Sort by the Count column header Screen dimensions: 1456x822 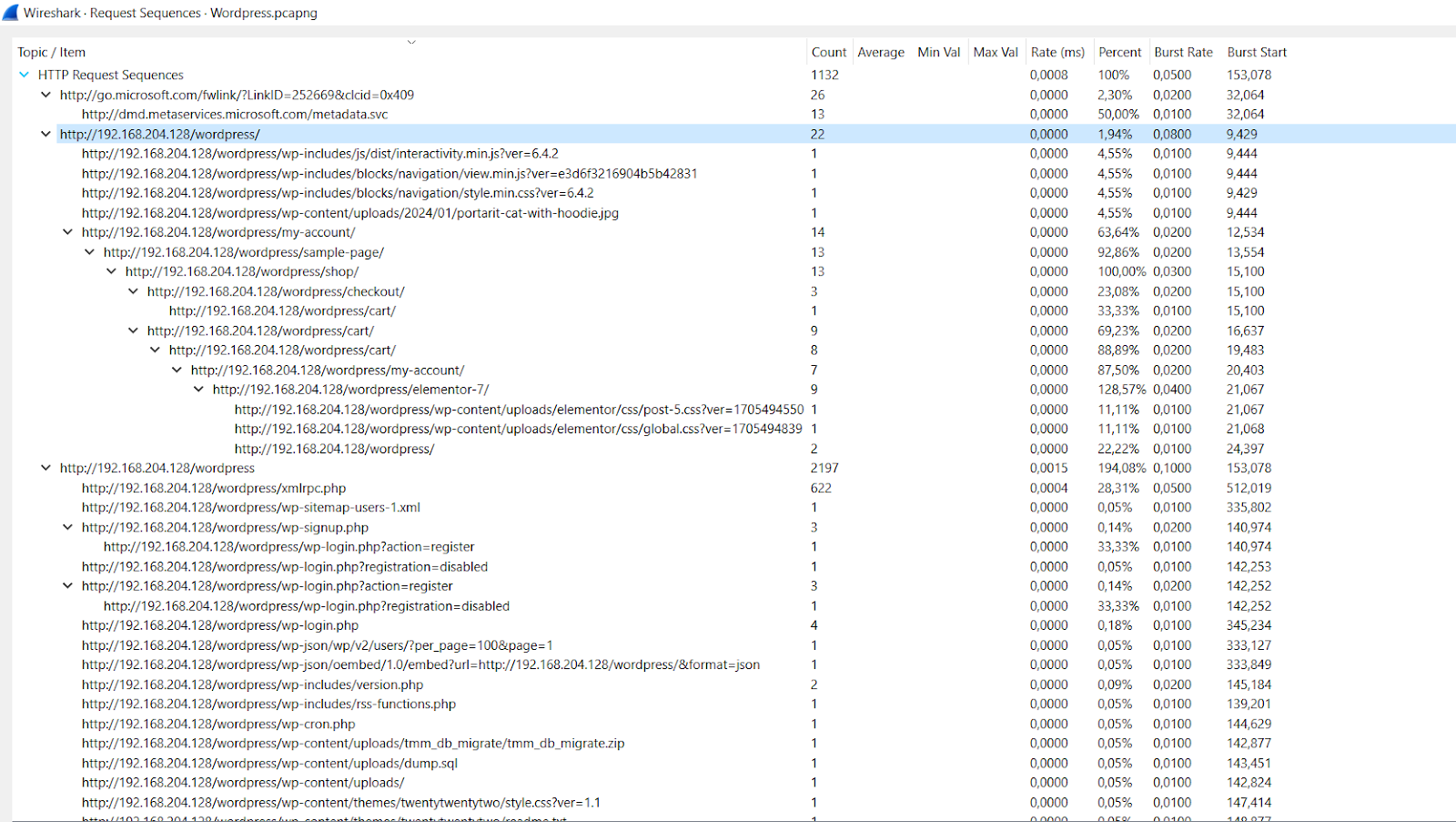tap(829, 52)
